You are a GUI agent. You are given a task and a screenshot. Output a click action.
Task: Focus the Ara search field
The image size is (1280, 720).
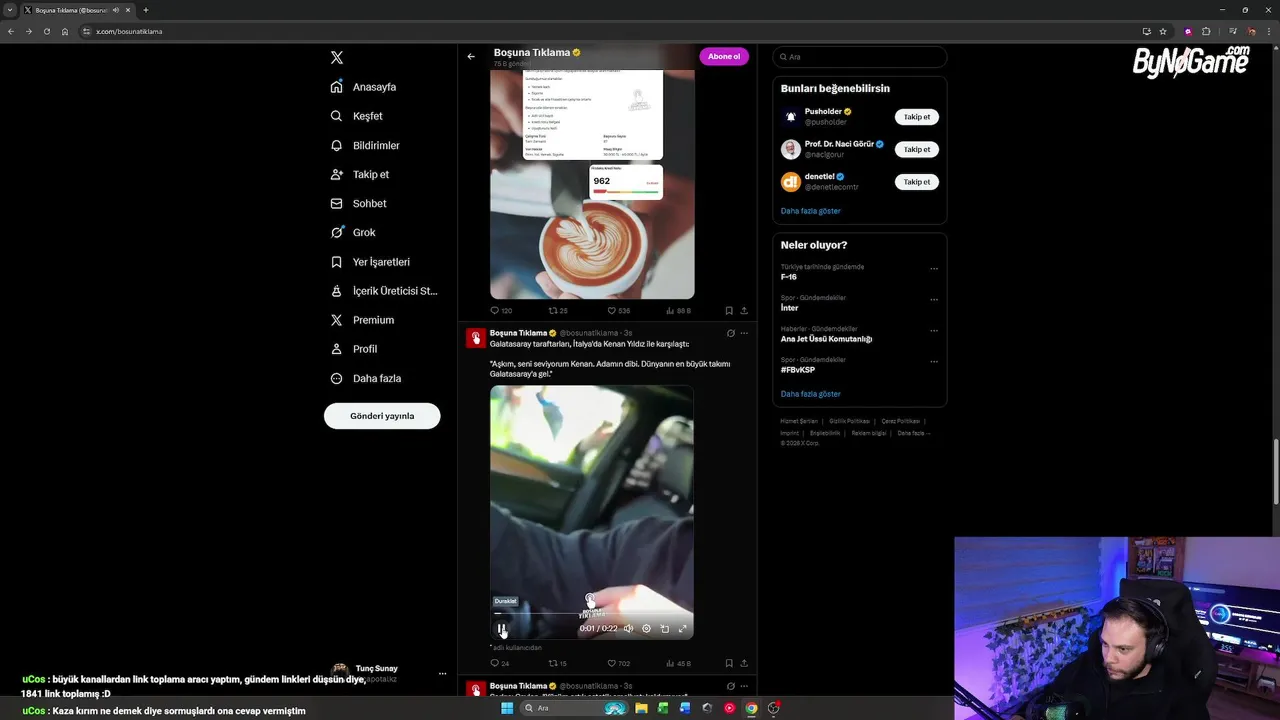(860, 57)
